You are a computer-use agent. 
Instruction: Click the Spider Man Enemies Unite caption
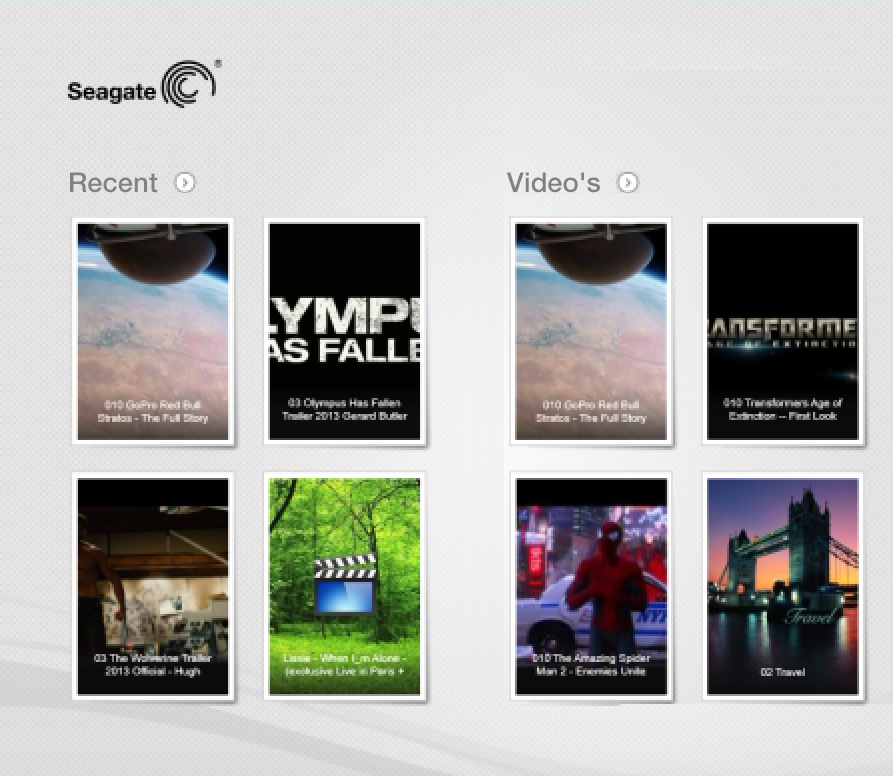click(591, 665)
